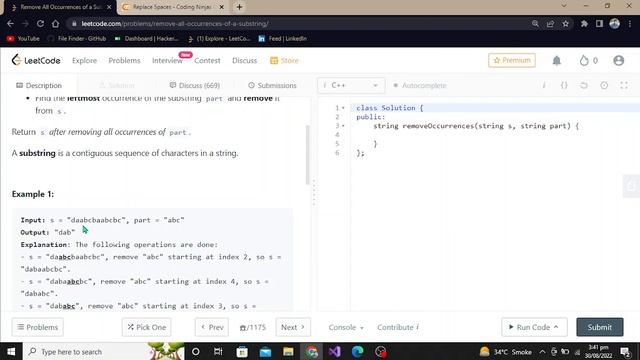The height and width of the screenshot is (360, 640).
Task: Click the address bar URL
Action: point(175,24)
